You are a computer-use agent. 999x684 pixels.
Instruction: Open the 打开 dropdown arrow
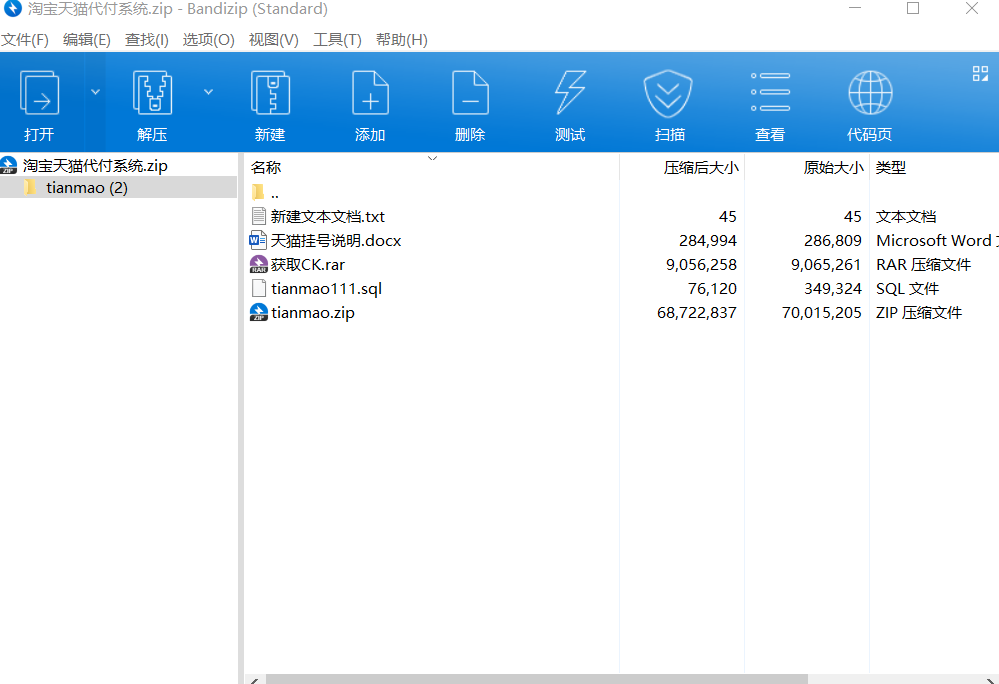pyautogui.click(x=95, y=90)
